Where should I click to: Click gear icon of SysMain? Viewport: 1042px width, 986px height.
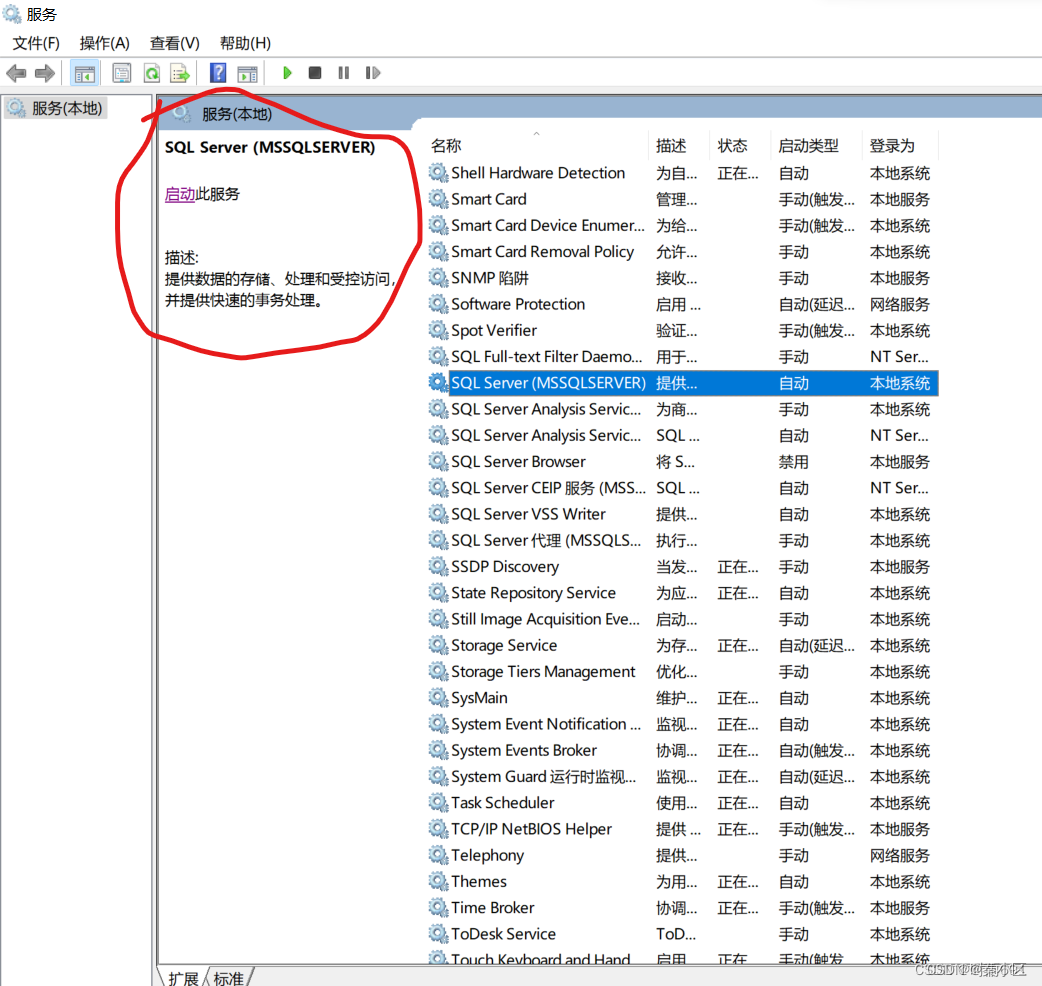(x=438, y=698)
